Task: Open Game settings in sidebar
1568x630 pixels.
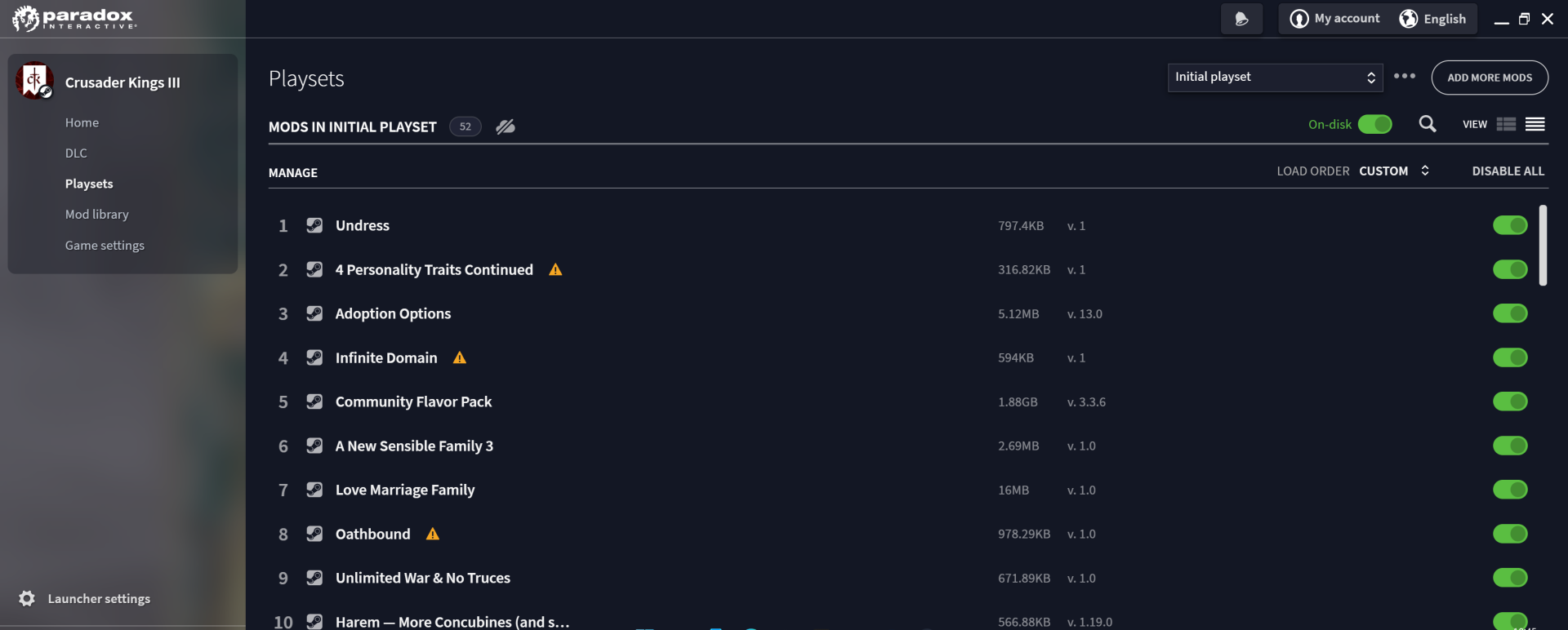Action: [x=105, y=246]
